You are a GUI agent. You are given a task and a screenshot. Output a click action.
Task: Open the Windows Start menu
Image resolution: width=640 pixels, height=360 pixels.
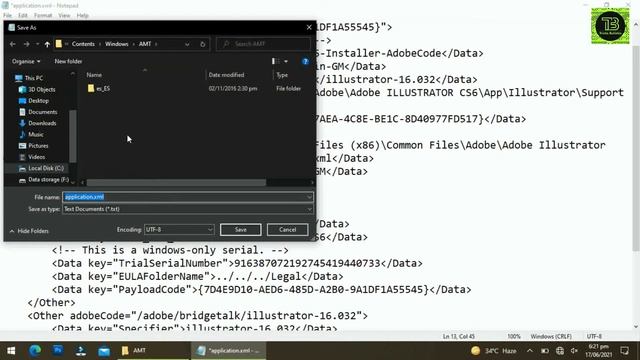[x=11, y=351]
